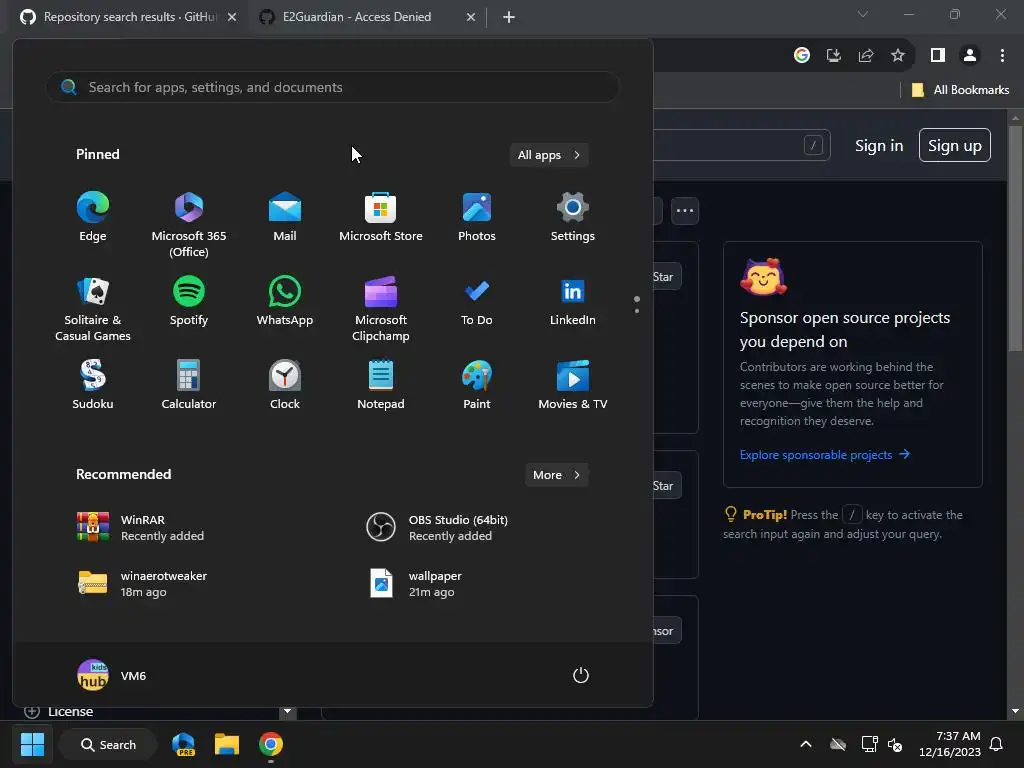This screenshot has height=768, width=1024.
Task: Expand the All apps list
Action: [x=549, y=155]
